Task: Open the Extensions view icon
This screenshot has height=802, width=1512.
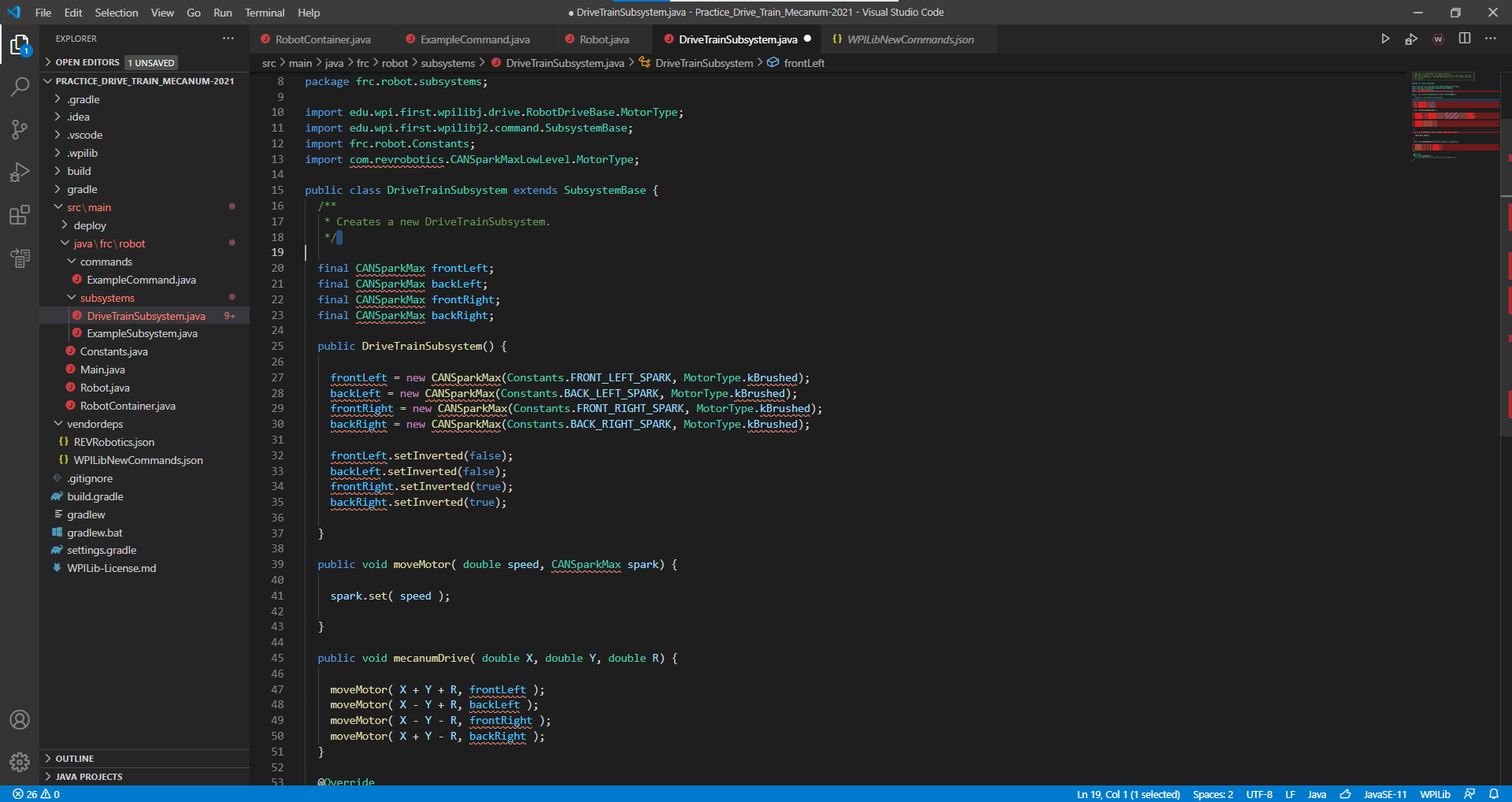Action: pos(20,214)
